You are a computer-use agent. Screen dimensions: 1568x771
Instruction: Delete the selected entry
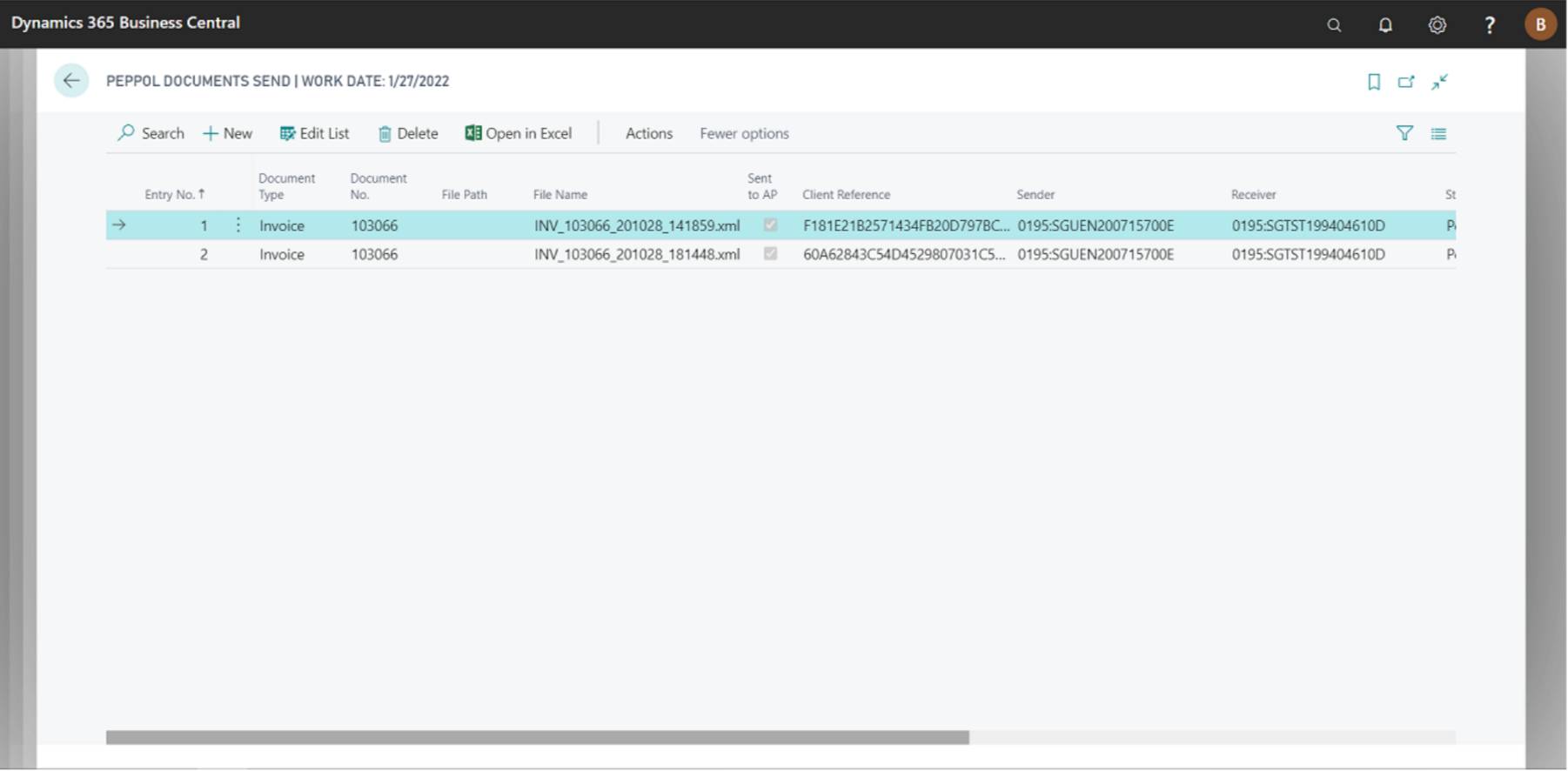tap(408, 133)
